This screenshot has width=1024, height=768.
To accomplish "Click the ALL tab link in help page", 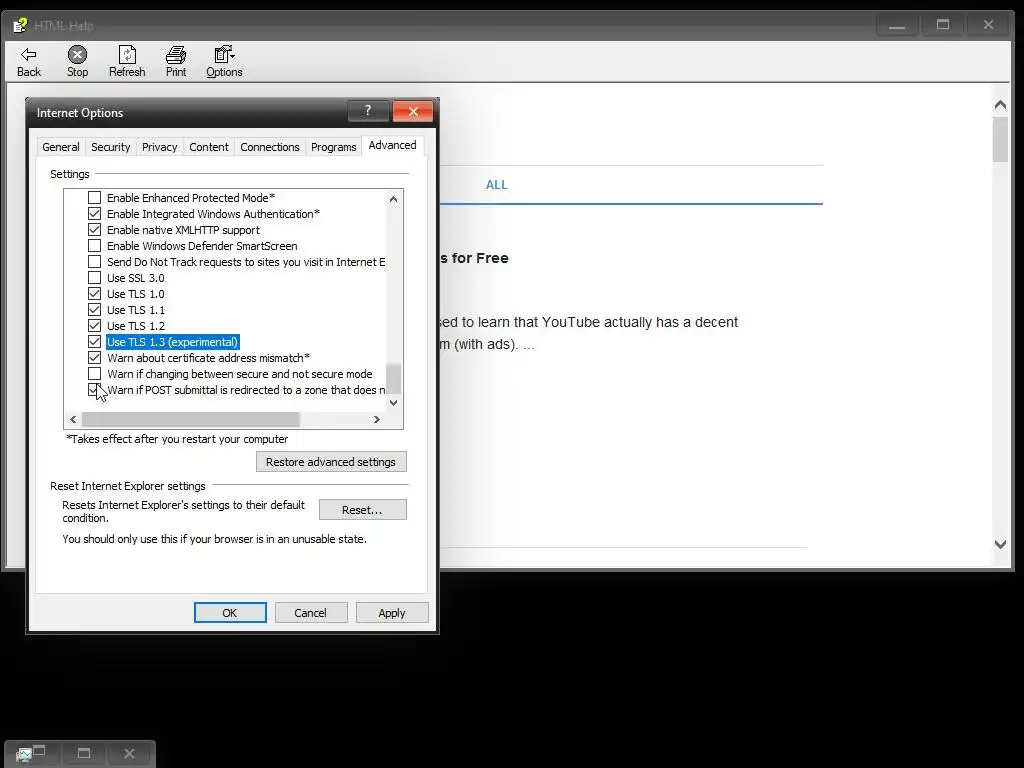I will pos(496,185).
